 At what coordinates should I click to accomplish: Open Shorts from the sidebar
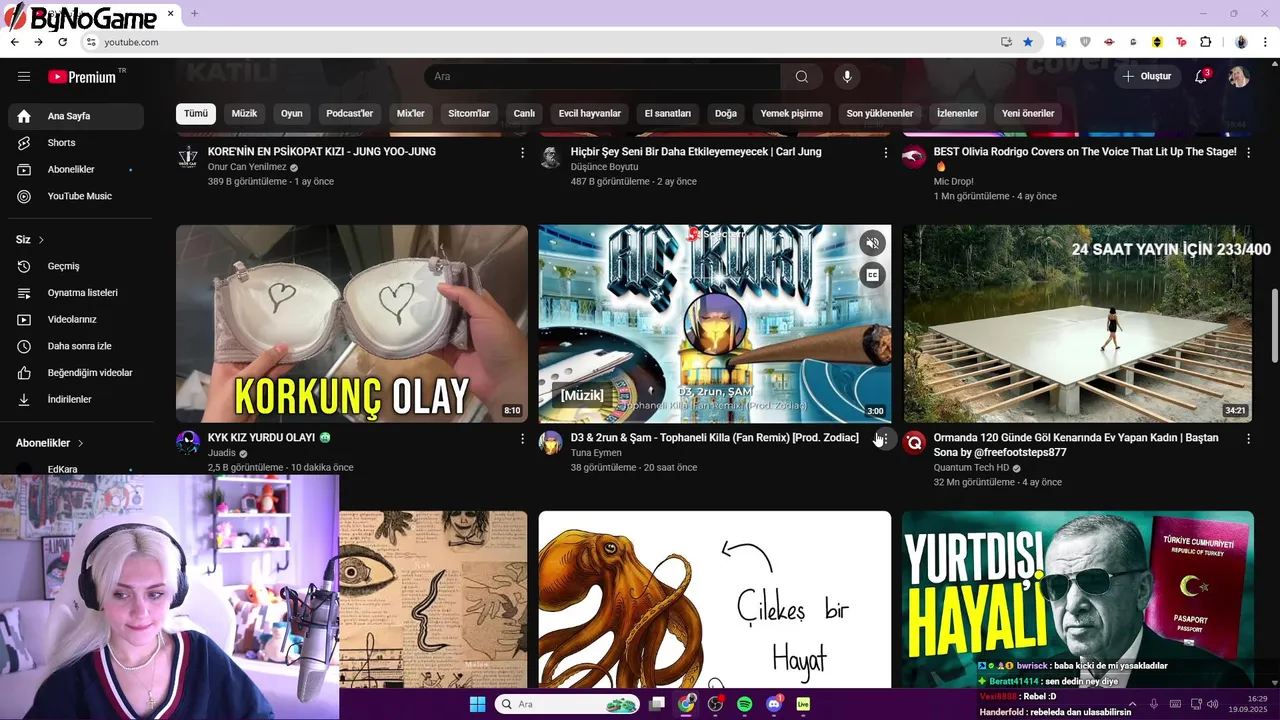(76, 143)
